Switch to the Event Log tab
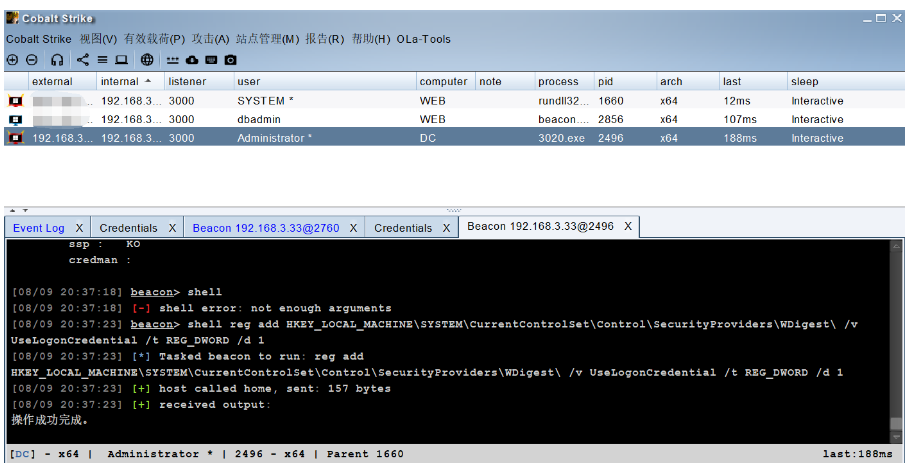Image resolution: width=914 pixels, height=463 pixels. [38, 228]
